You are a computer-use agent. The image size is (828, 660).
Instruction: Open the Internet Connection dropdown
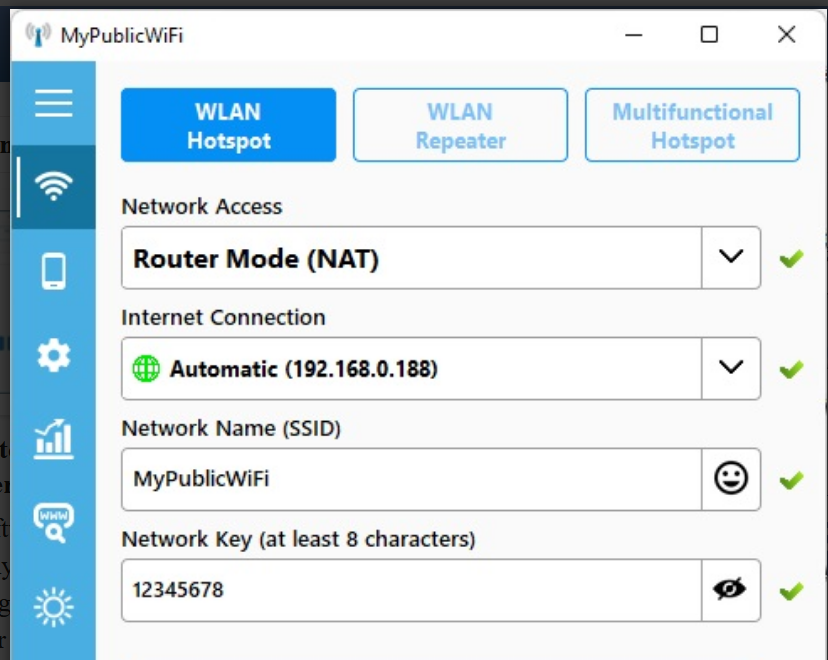[730, 369]
